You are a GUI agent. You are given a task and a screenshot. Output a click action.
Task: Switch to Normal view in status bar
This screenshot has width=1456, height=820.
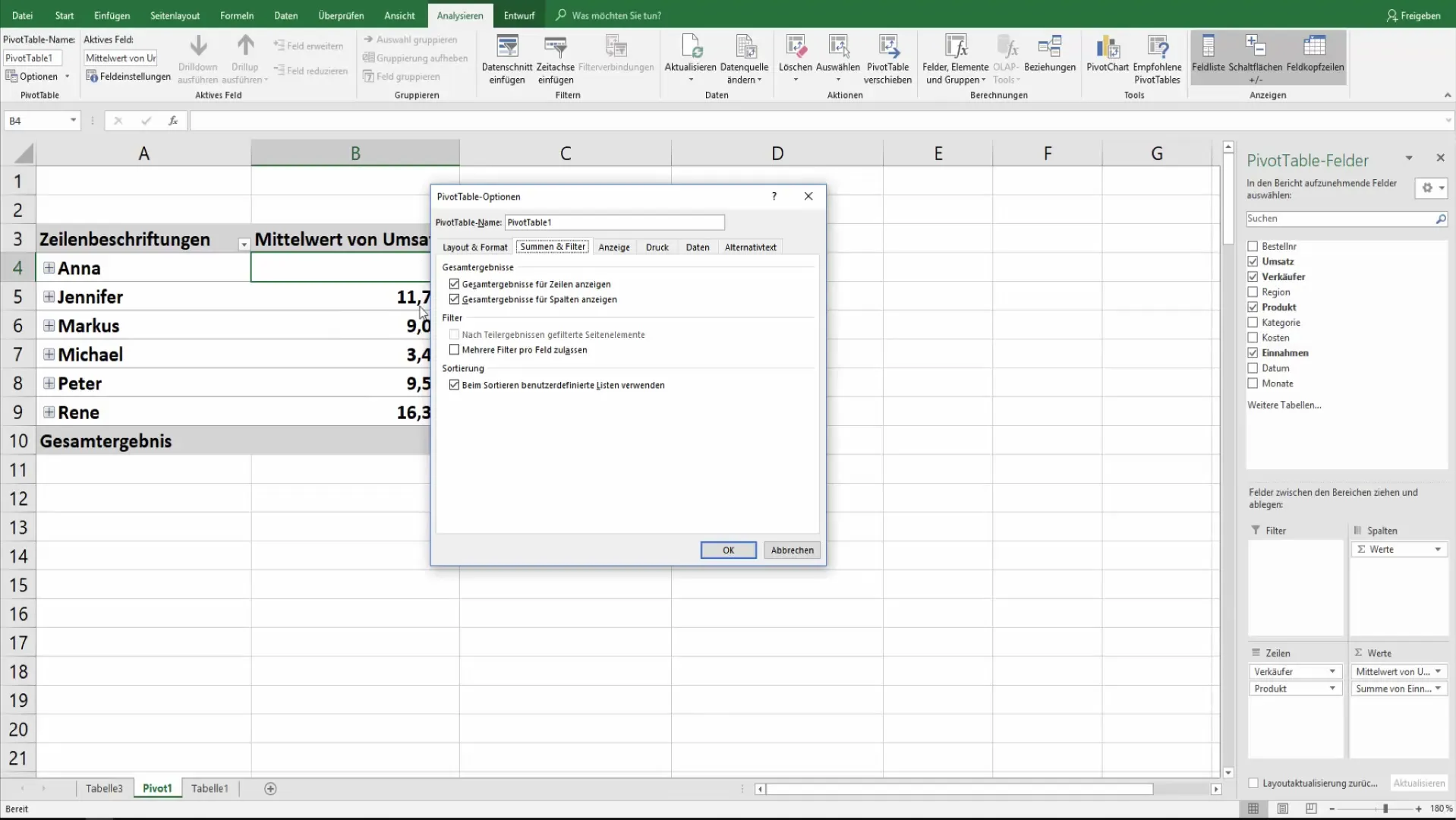point(1253,809)
